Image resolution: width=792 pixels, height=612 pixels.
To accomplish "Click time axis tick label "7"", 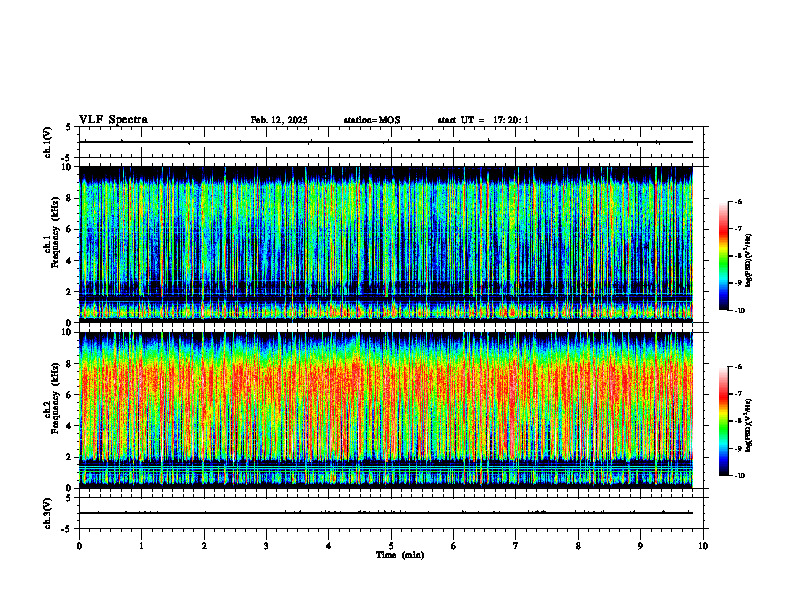I will (516, 546).
